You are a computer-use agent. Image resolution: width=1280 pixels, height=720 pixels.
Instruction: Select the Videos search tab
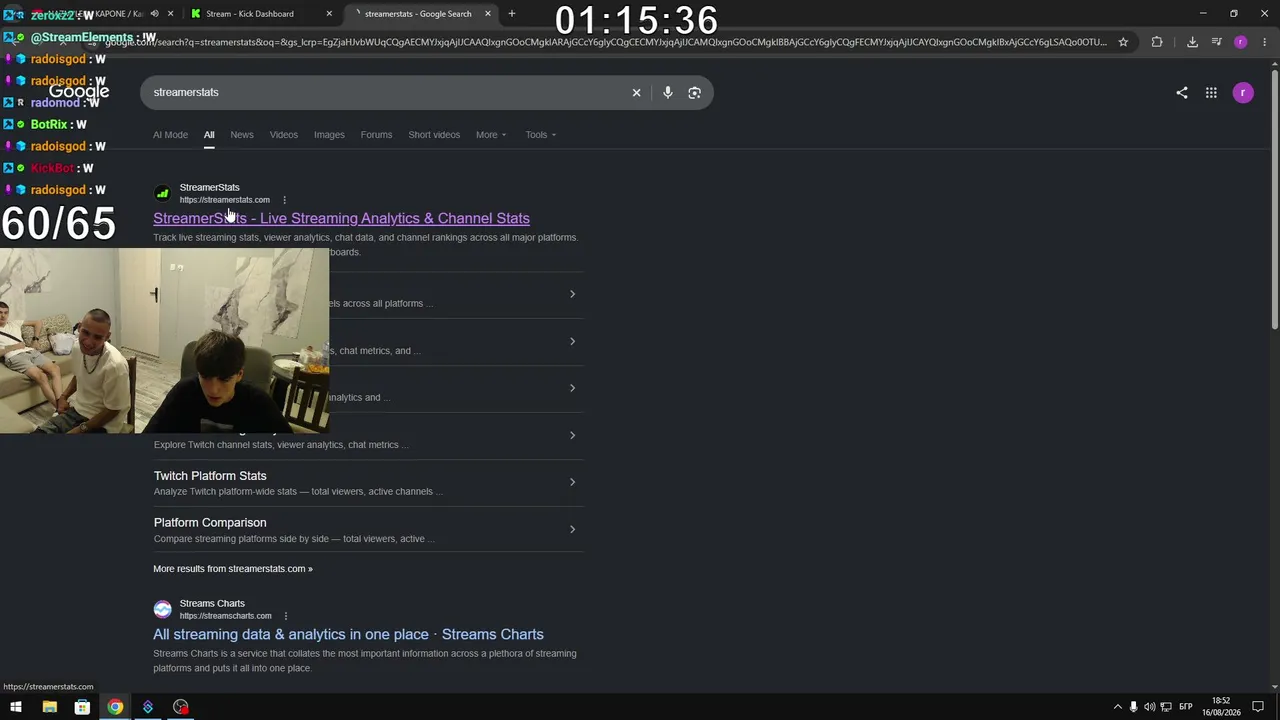click(283, 135)
